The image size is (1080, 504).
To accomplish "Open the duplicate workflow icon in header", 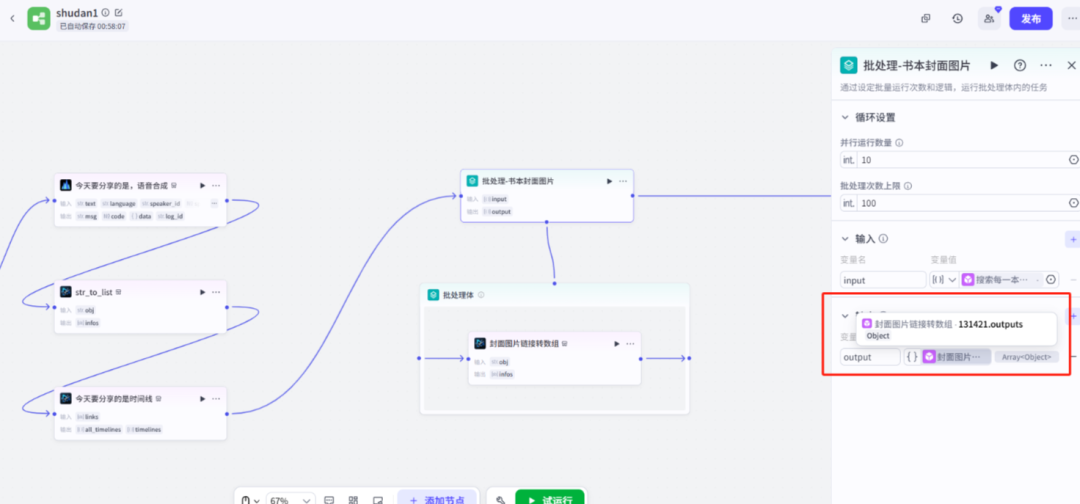I will (926, 19).
